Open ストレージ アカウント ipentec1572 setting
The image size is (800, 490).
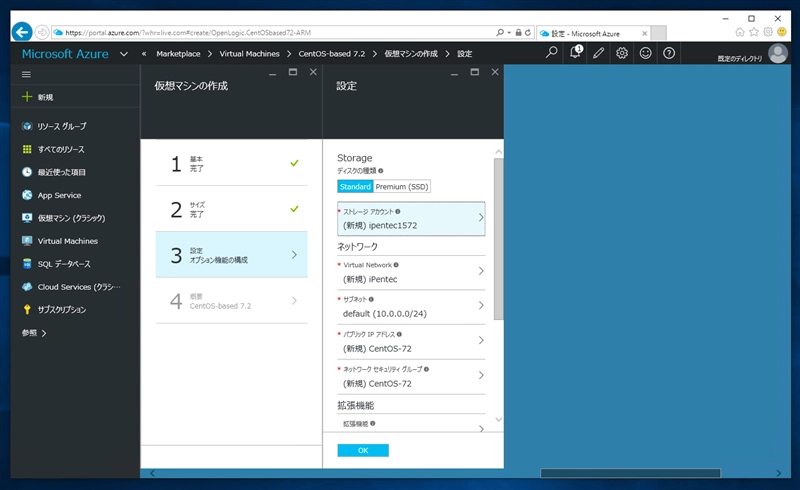point(411,218)
